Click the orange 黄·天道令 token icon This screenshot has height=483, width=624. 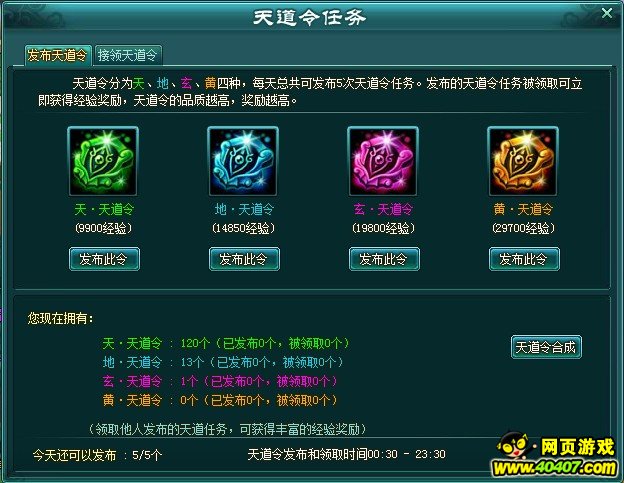click(523, 161)
